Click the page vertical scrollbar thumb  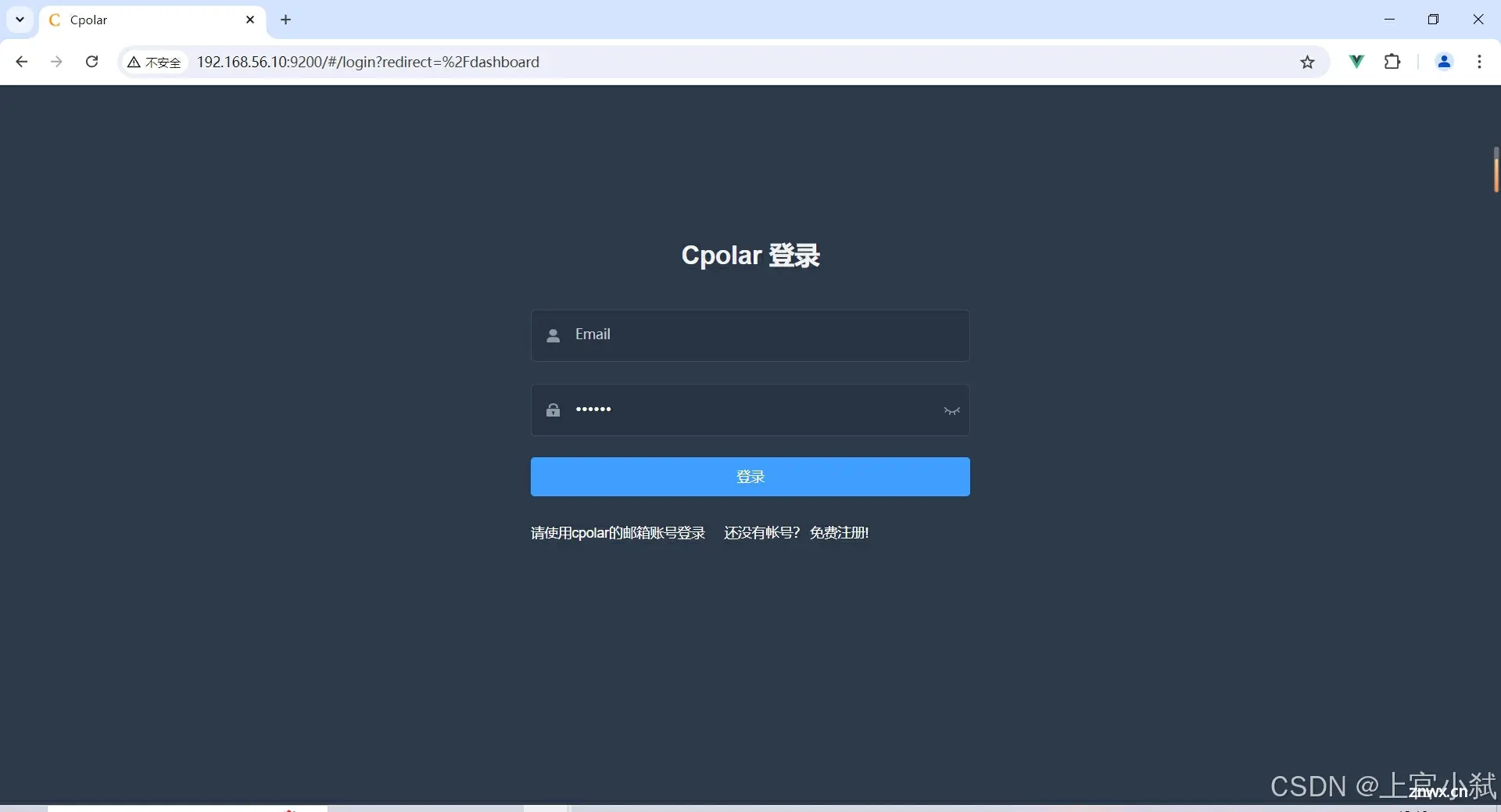click(1496, 170)
